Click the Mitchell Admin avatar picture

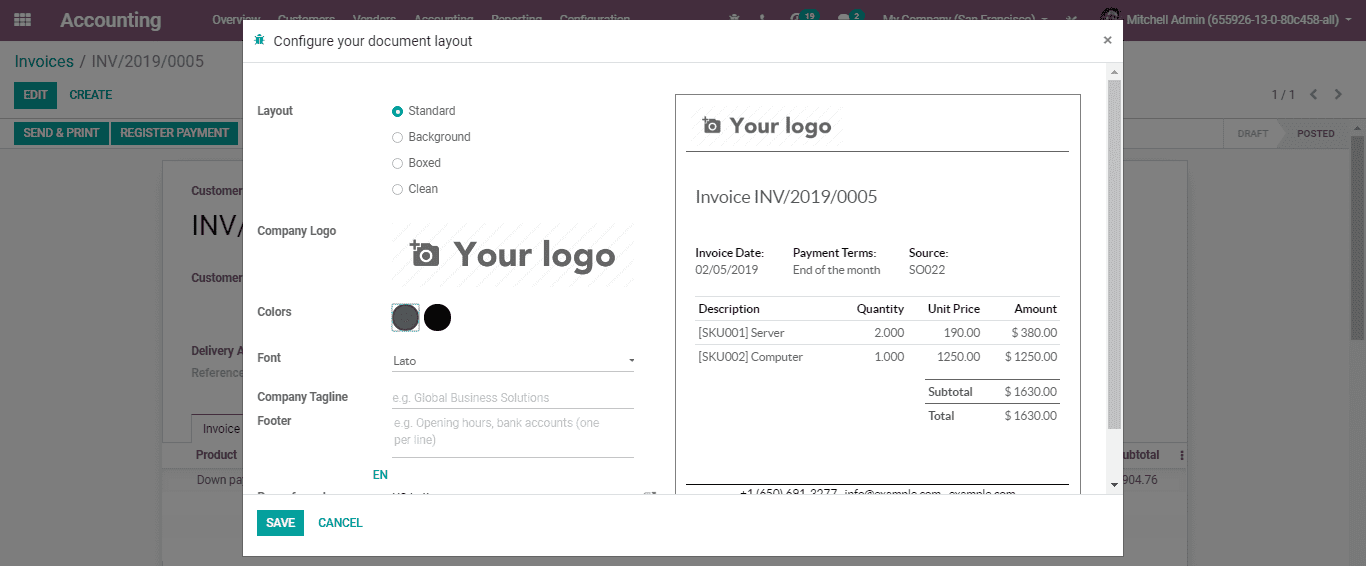coord(1109,19)
